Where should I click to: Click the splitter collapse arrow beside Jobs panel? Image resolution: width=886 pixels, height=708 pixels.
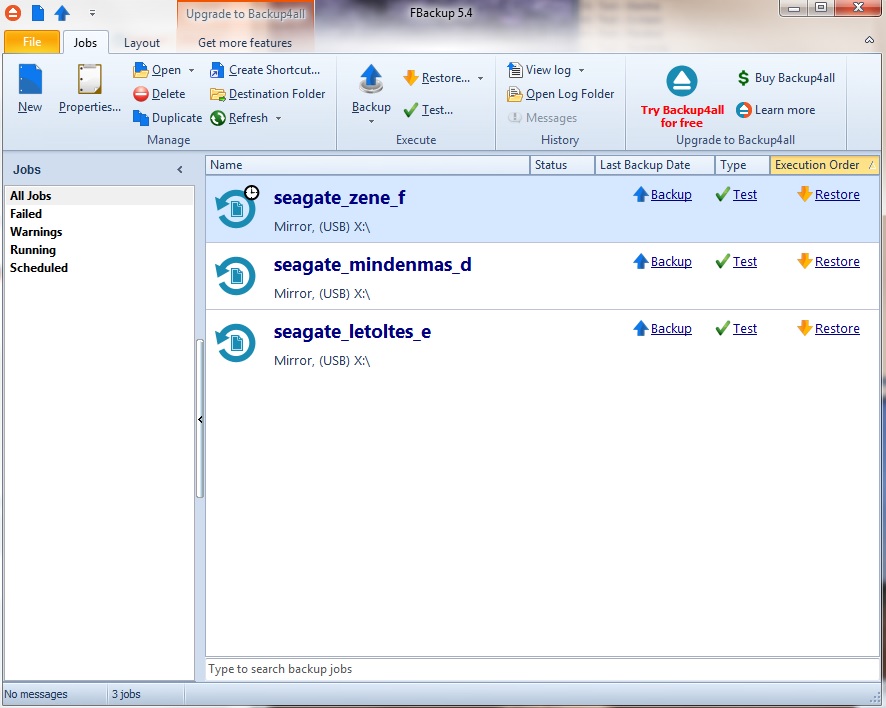[x=200, y=419]
